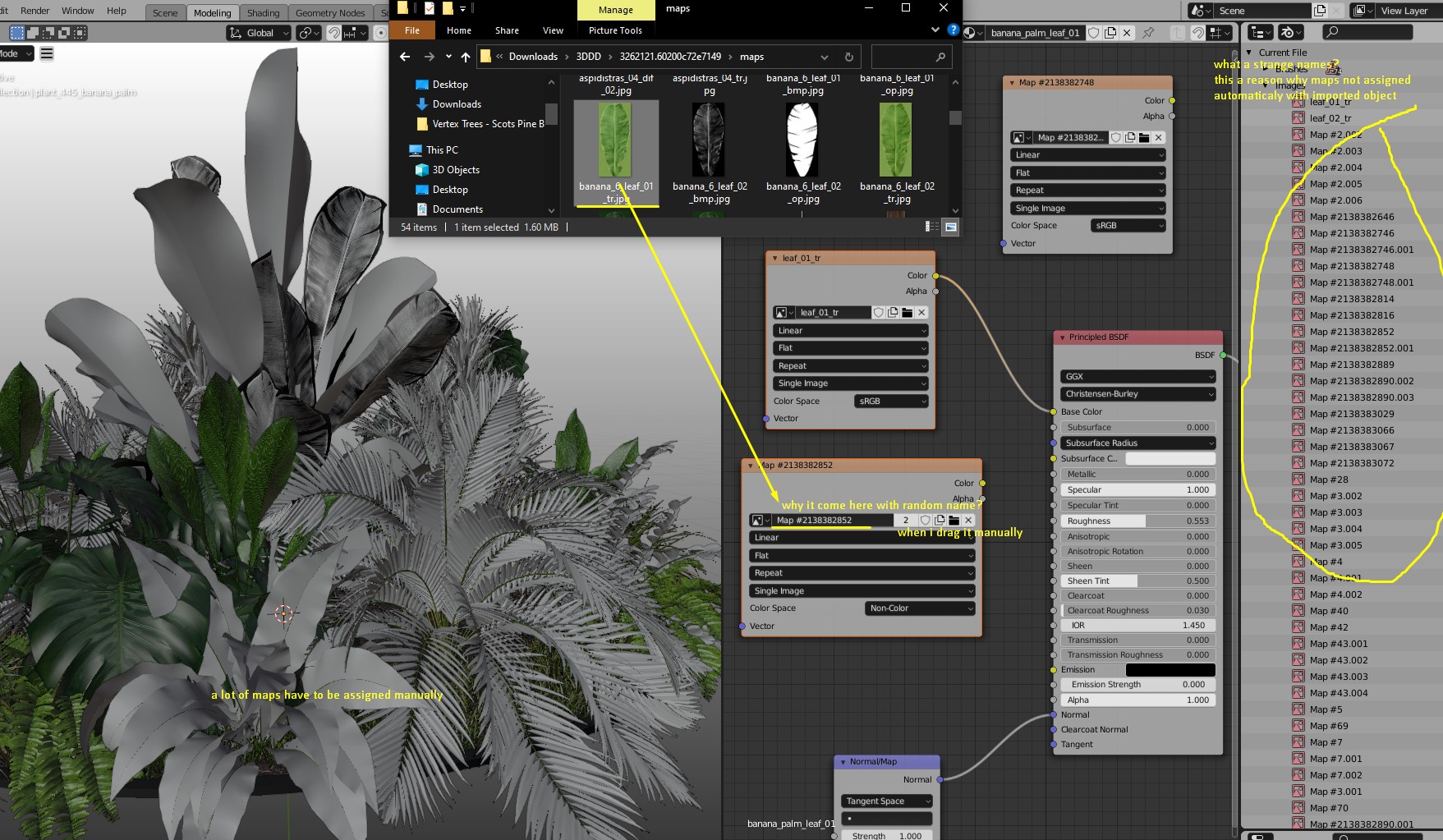The height and width of the screenshot is (840, 1443).
Task: Open GGX distribution dropdown in Principled BSDF
Action: coord(1137,377)
